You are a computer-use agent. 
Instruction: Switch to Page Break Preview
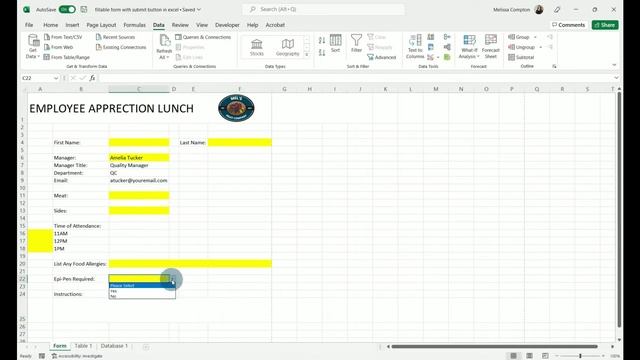(x=545, y=356)
